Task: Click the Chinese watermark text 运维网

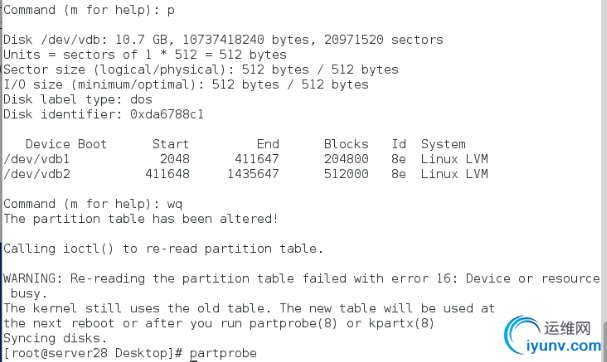Action: tap(567, 329)
